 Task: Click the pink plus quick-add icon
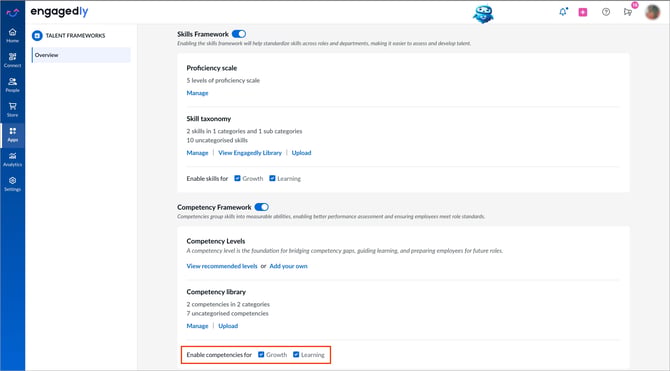click(x=583, y=12)
